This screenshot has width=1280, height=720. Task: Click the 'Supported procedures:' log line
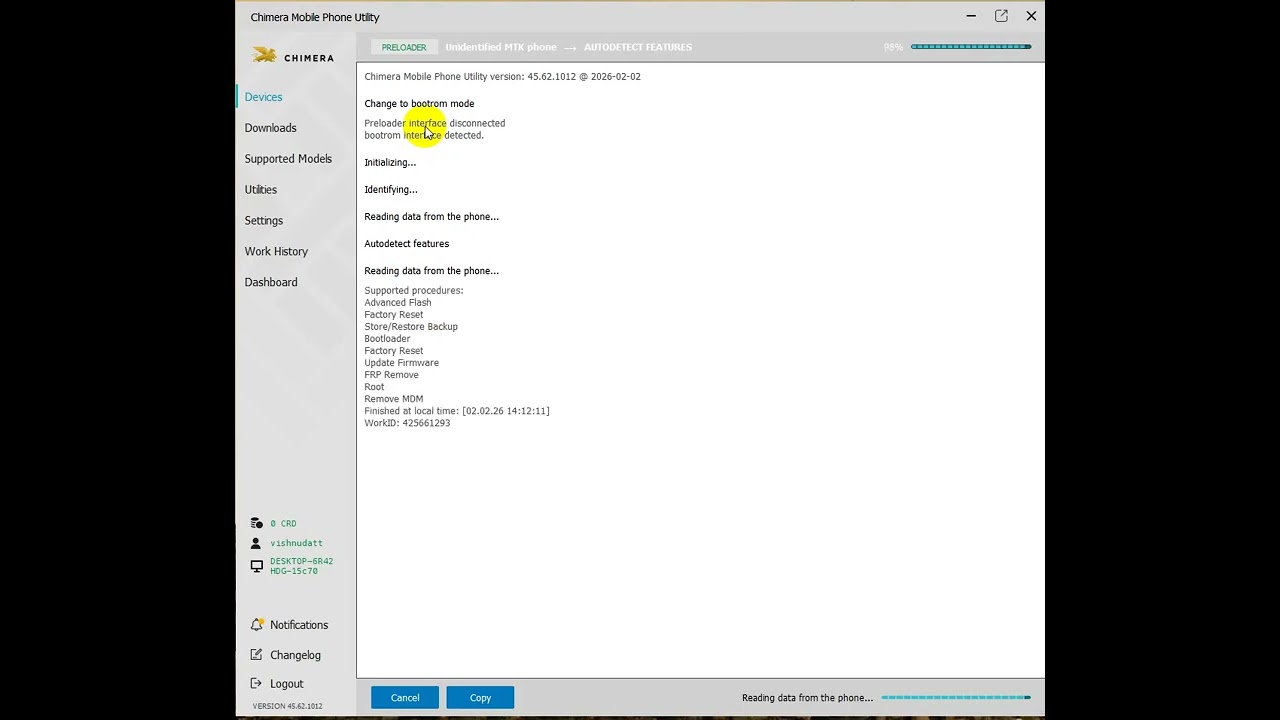click(414, 291)
